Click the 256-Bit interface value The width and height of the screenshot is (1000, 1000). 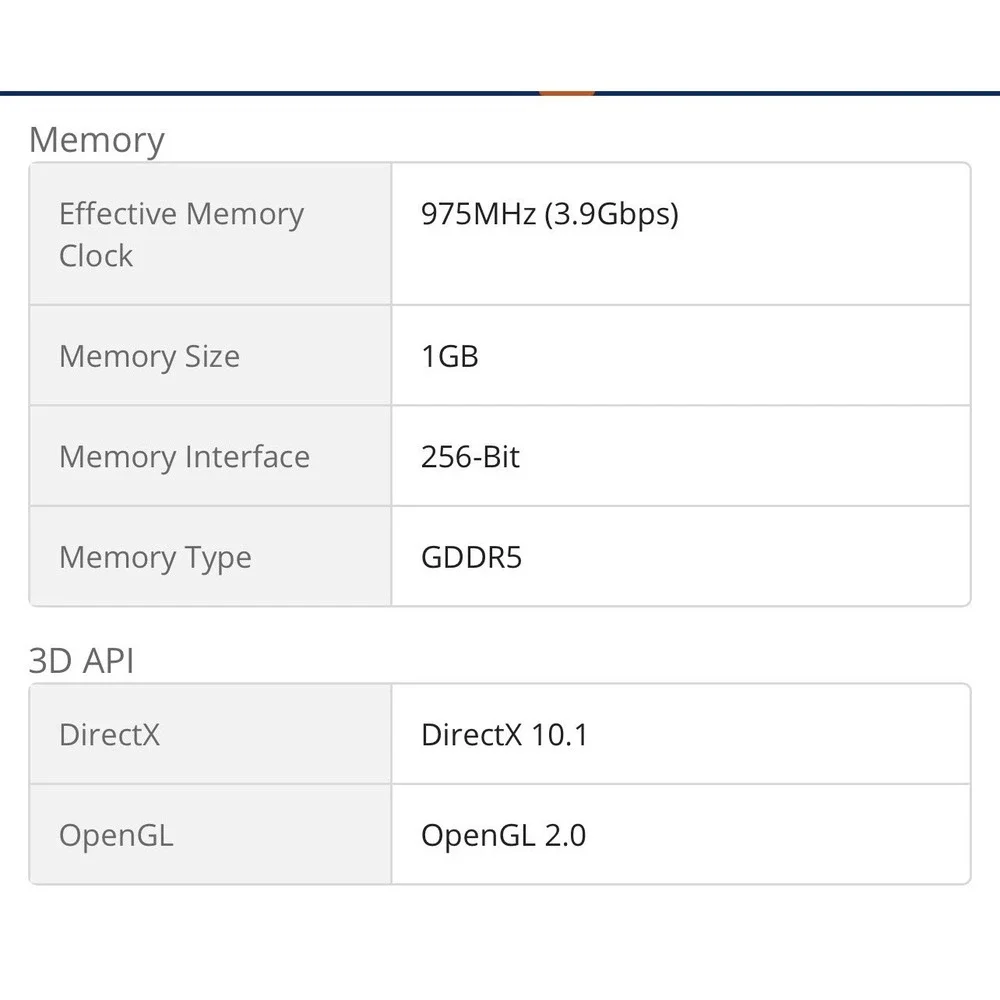click(x=470, y=457)
